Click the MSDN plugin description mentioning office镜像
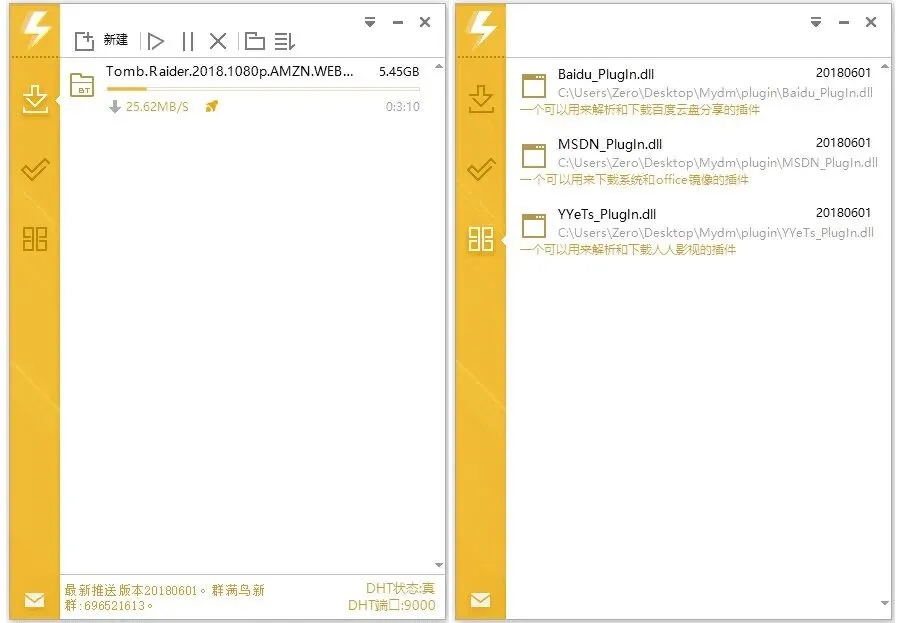 [634, 180]
